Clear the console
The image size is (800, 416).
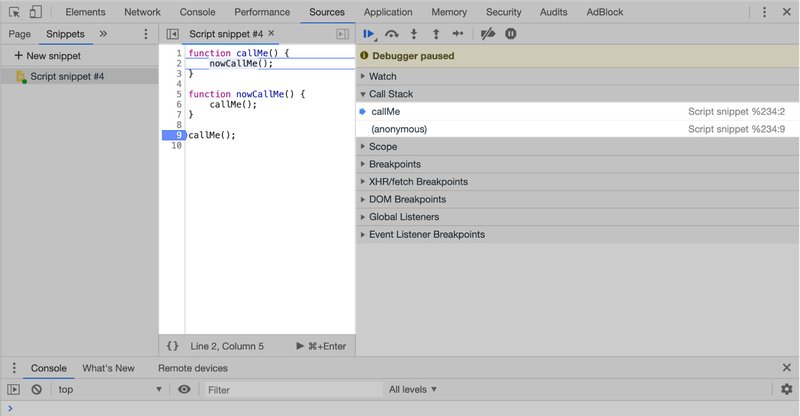pyautogui.click(x=36, y=389)
